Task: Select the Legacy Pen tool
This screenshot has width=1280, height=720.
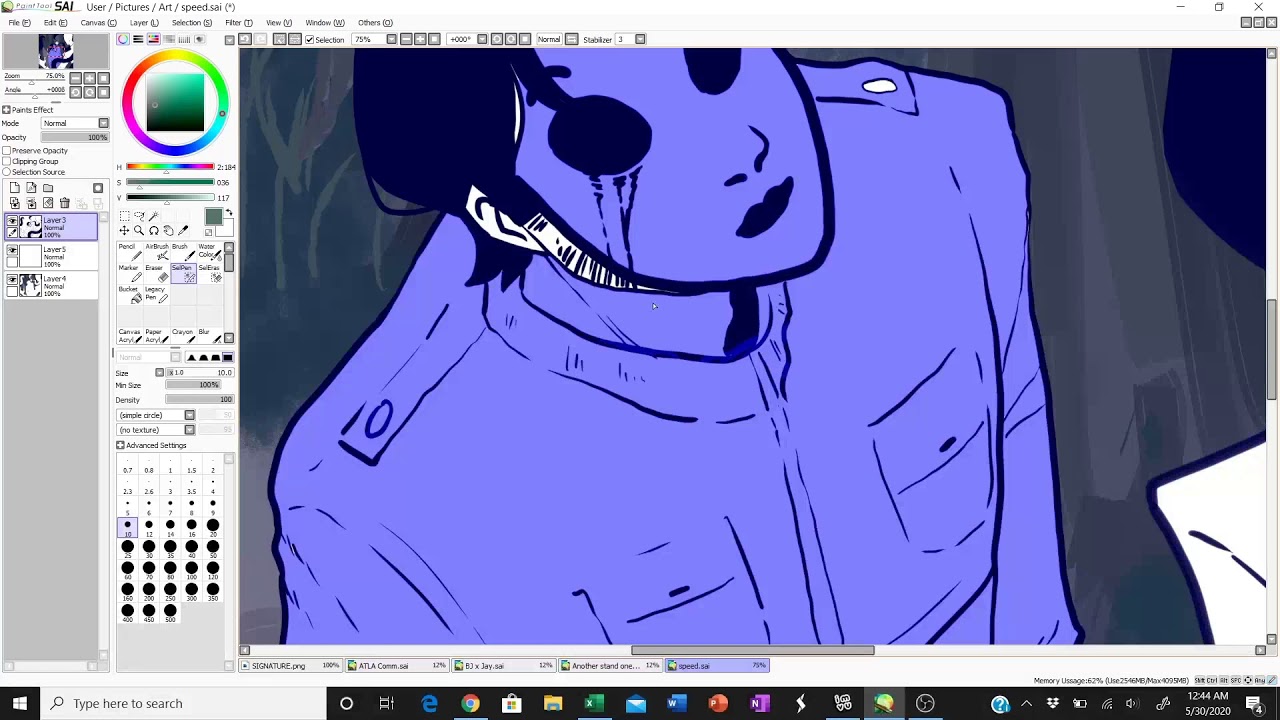Action: tap(157, 295)
